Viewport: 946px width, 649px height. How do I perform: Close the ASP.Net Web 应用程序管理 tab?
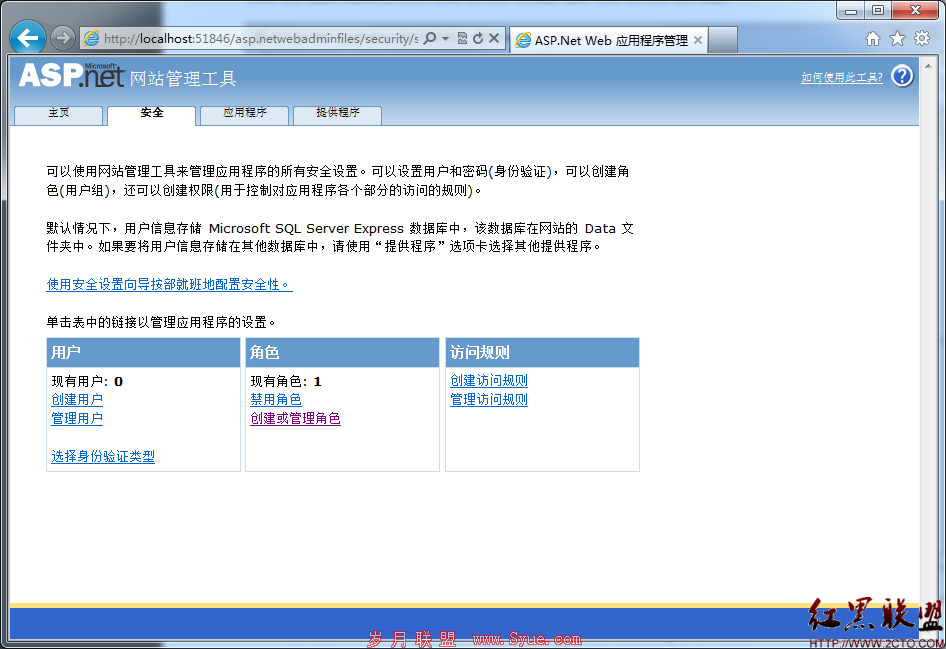[698, 40]
